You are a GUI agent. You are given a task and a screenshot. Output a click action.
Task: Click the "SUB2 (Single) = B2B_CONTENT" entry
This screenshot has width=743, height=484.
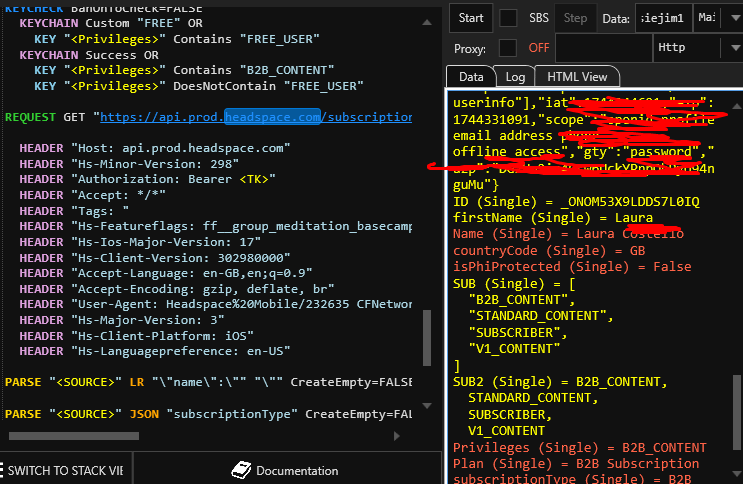(x=560, y=382)
